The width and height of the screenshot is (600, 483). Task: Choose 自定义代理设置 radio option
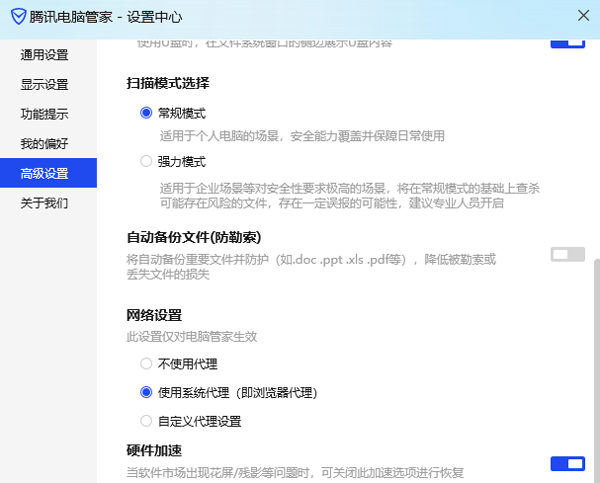click(146, 421)
